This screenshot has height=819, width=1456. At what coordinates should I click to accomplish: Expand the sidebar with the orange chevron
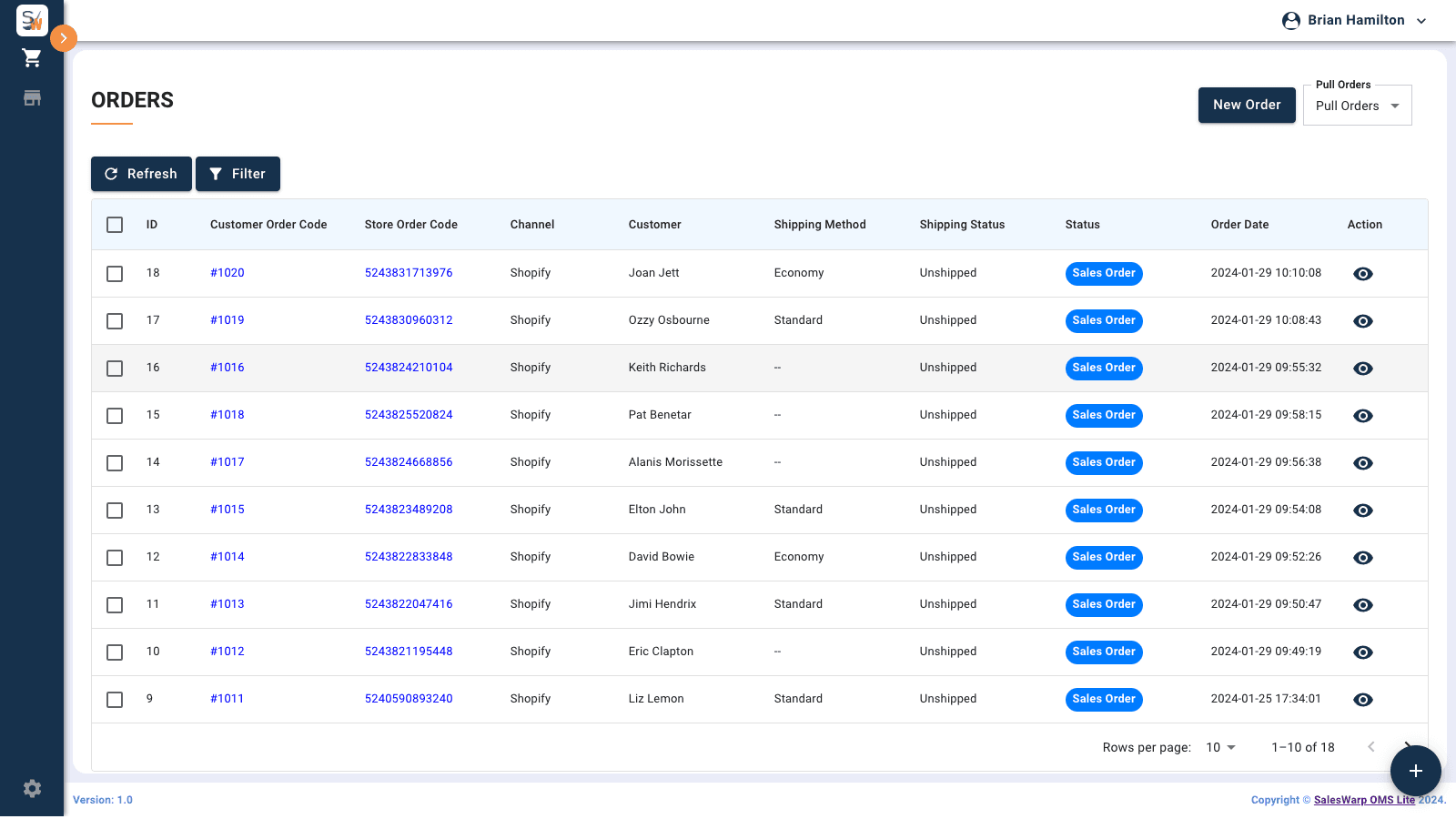coord(63,38)
